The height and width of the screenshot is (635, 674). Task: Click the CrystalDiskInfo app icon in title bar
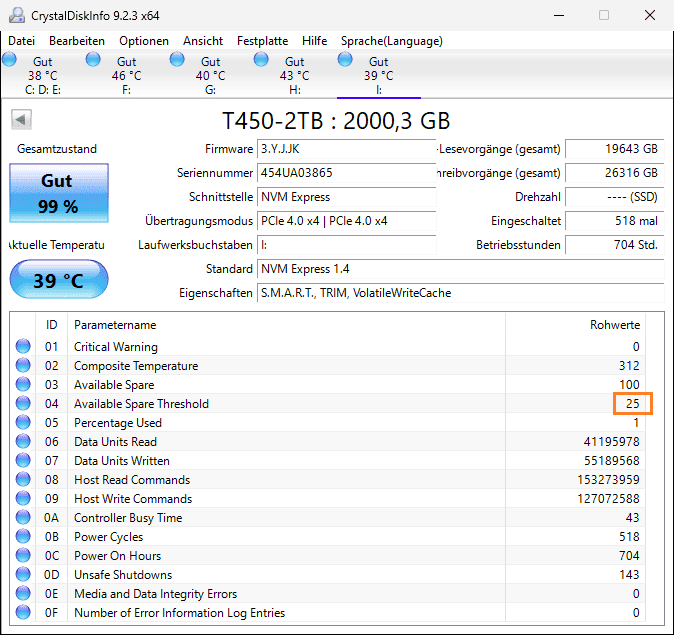[15, 15]
